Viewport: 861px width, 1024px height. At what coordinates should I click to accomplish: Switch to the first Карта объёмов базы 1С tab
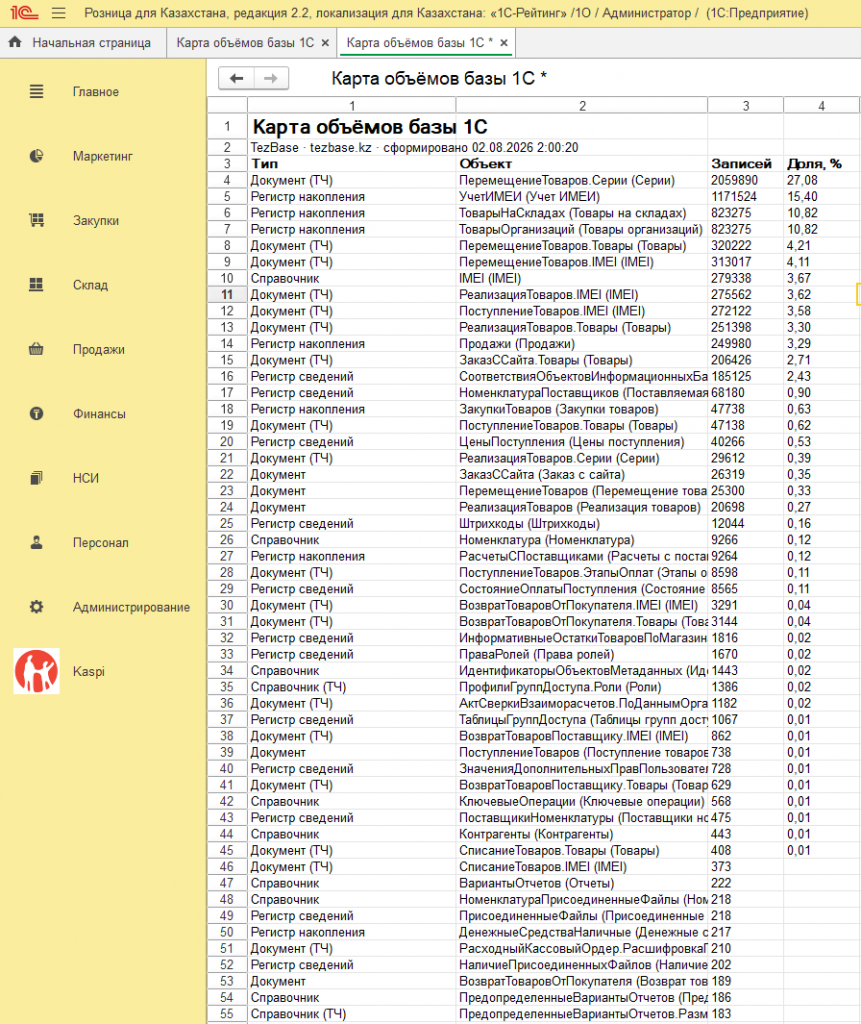tap(245, 42)
